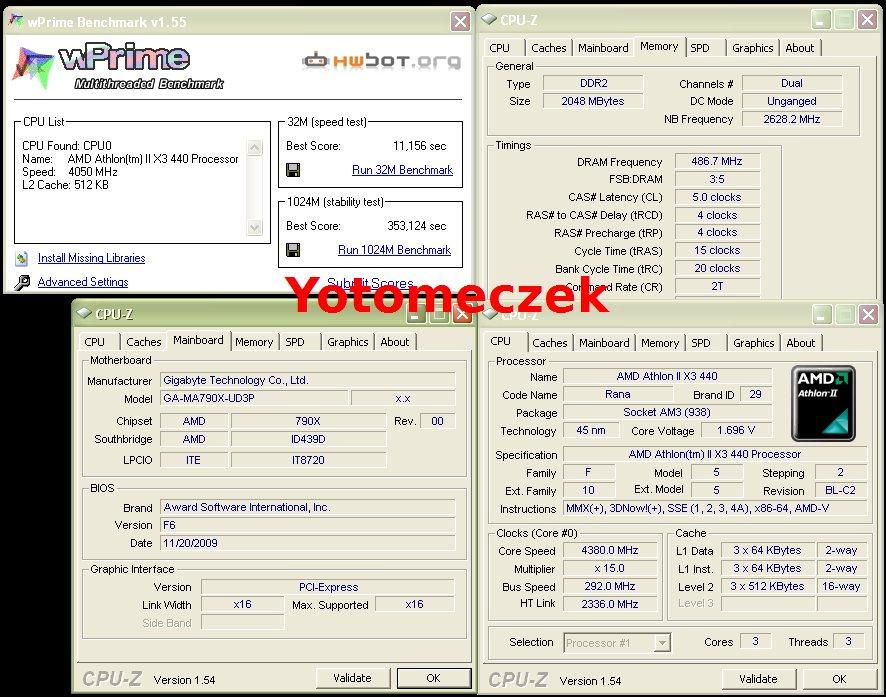Switch to Mainboard tab in Memory window
This screenshot has height=697, width=886.
(x=603, y=48)
